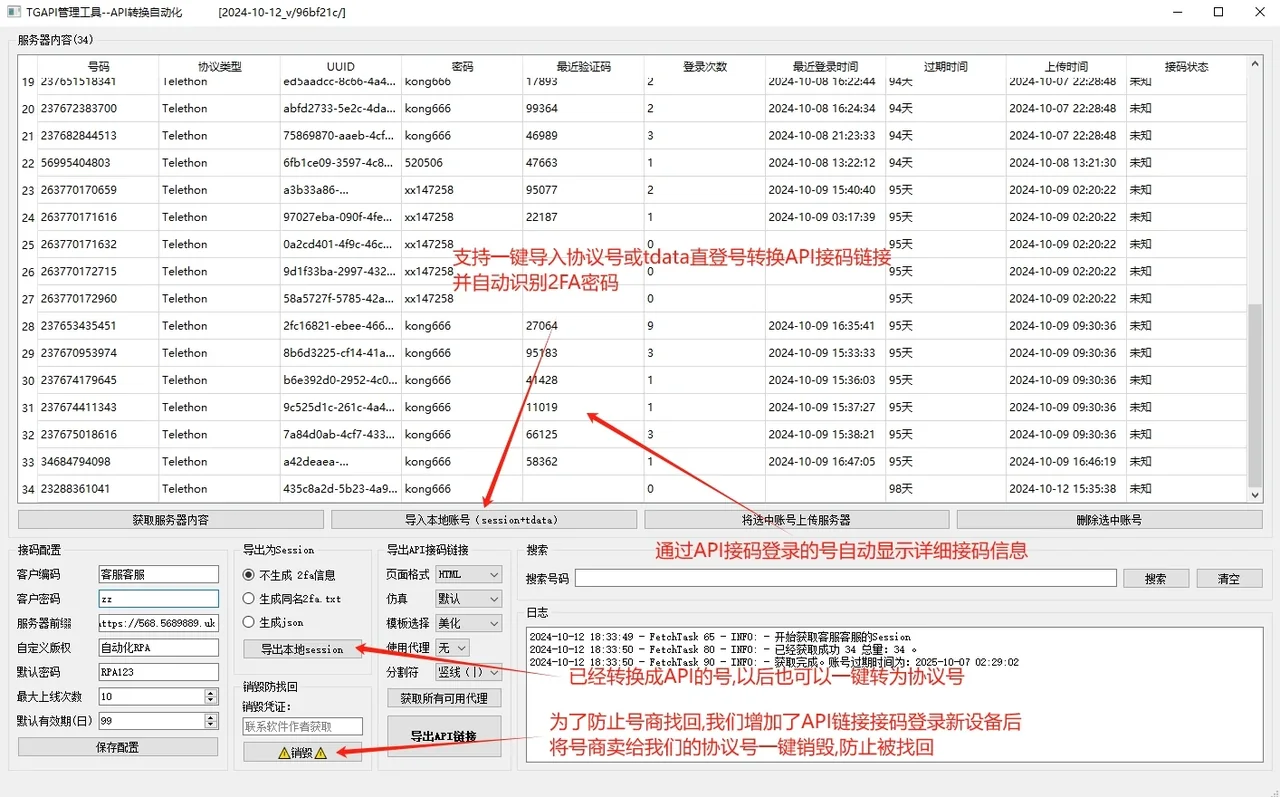Increase 默认有效期(日) with up arrow
Viewport: 1280px width, 797px height.
tap(211, 716)
